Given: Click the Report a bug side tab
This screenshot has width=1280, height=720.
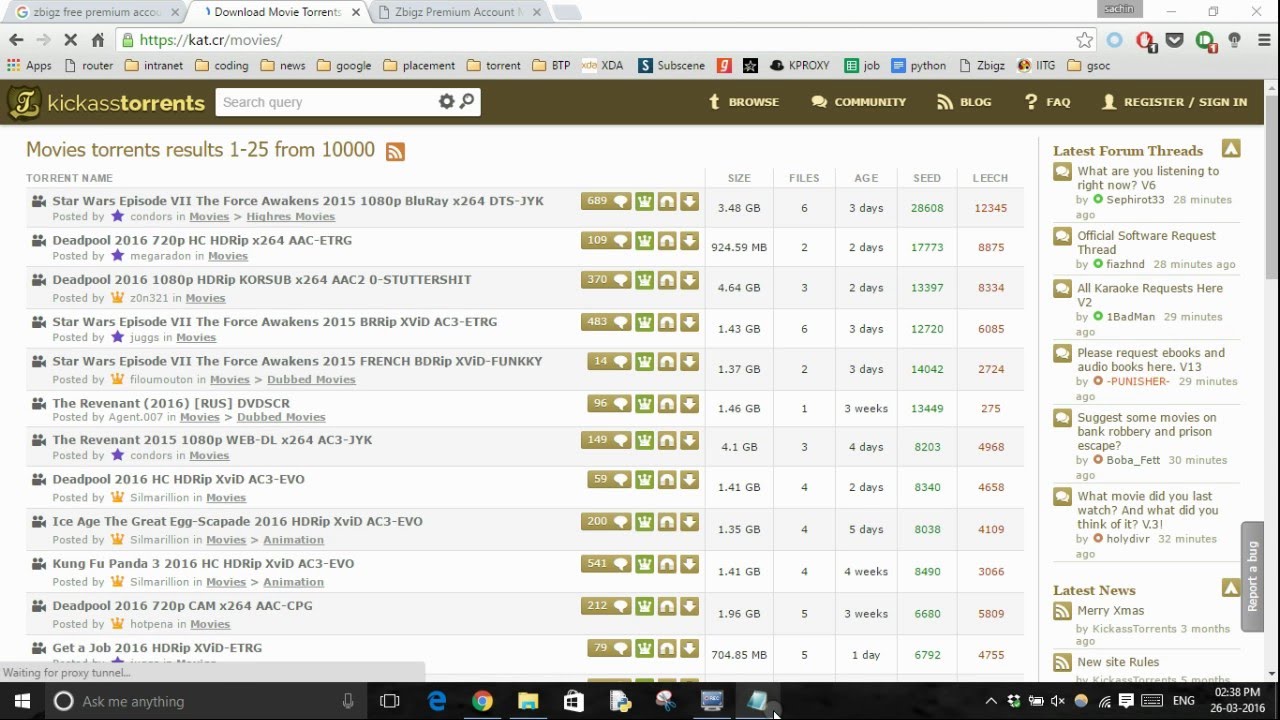Looking at the screenshot, I should point(1252,577).
